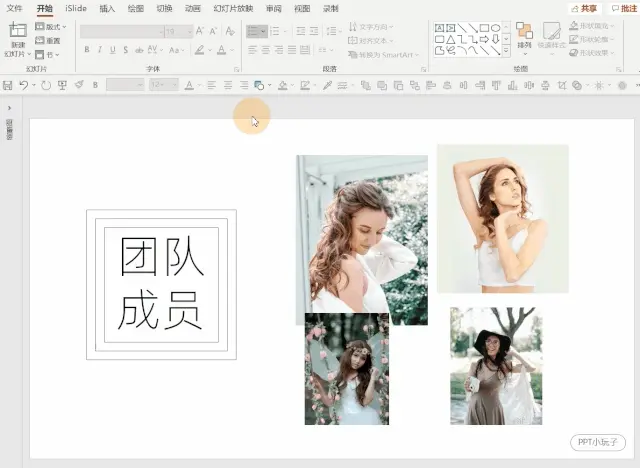Image resolution: width=640 pixels, height=468 pixels.
Task: Click the Redo icon
Action: point(46,85)
